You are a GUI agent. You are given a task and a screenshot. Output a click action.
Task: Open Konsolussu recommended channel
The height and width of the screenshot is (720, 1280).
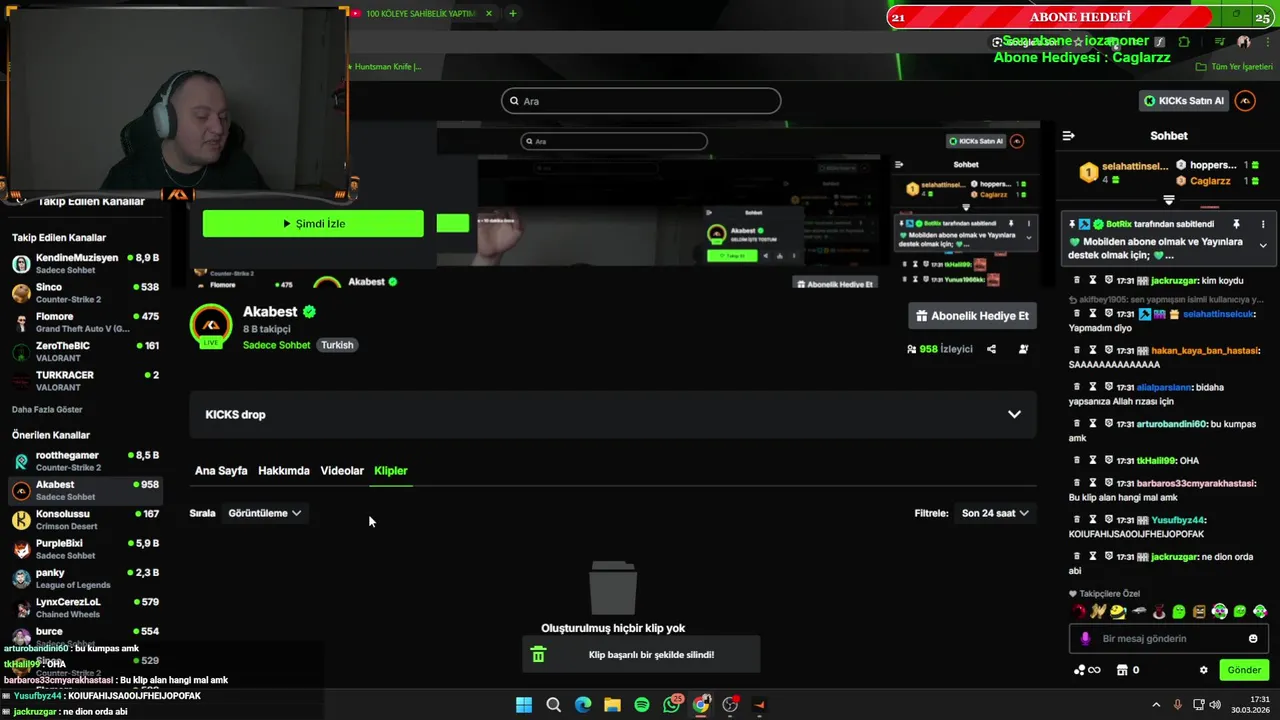pos(85,520)
